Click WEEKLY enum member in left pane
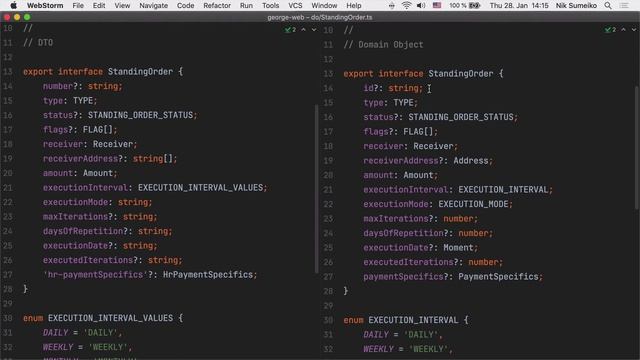Image resolution: width=640 pixels, height=360 pixels. click(x=58, y=347)
